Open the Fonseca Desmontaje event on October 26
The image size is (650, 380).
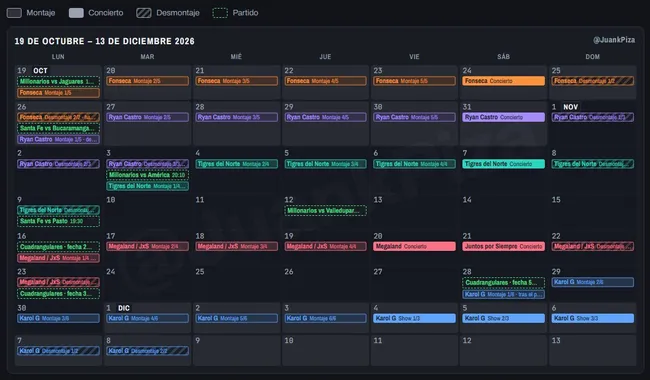coord(58,117)
